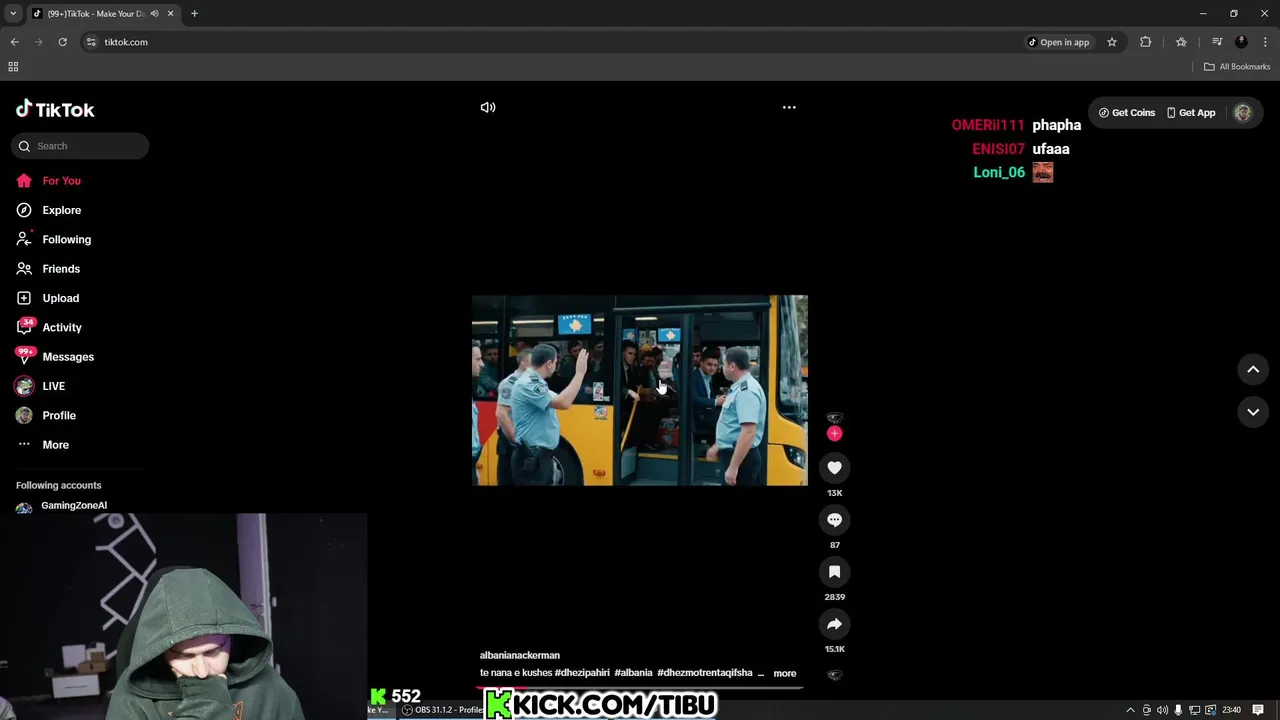Open the All Bookmarks folder
Viewport: 1280px width, 720px height.
[1237, 67]
